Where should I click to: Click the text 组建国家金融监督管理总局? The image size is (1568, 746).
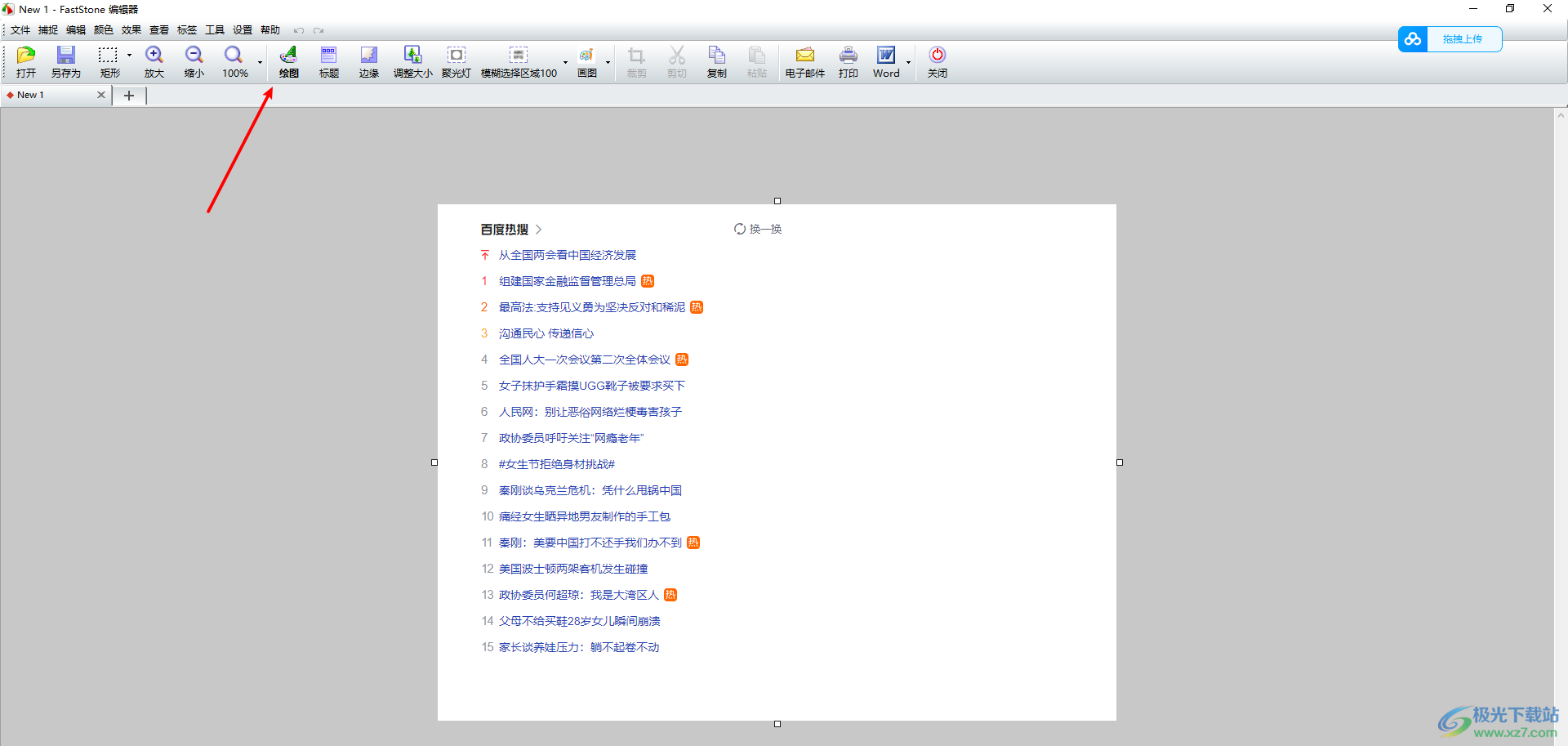click(x=568, y=281)
